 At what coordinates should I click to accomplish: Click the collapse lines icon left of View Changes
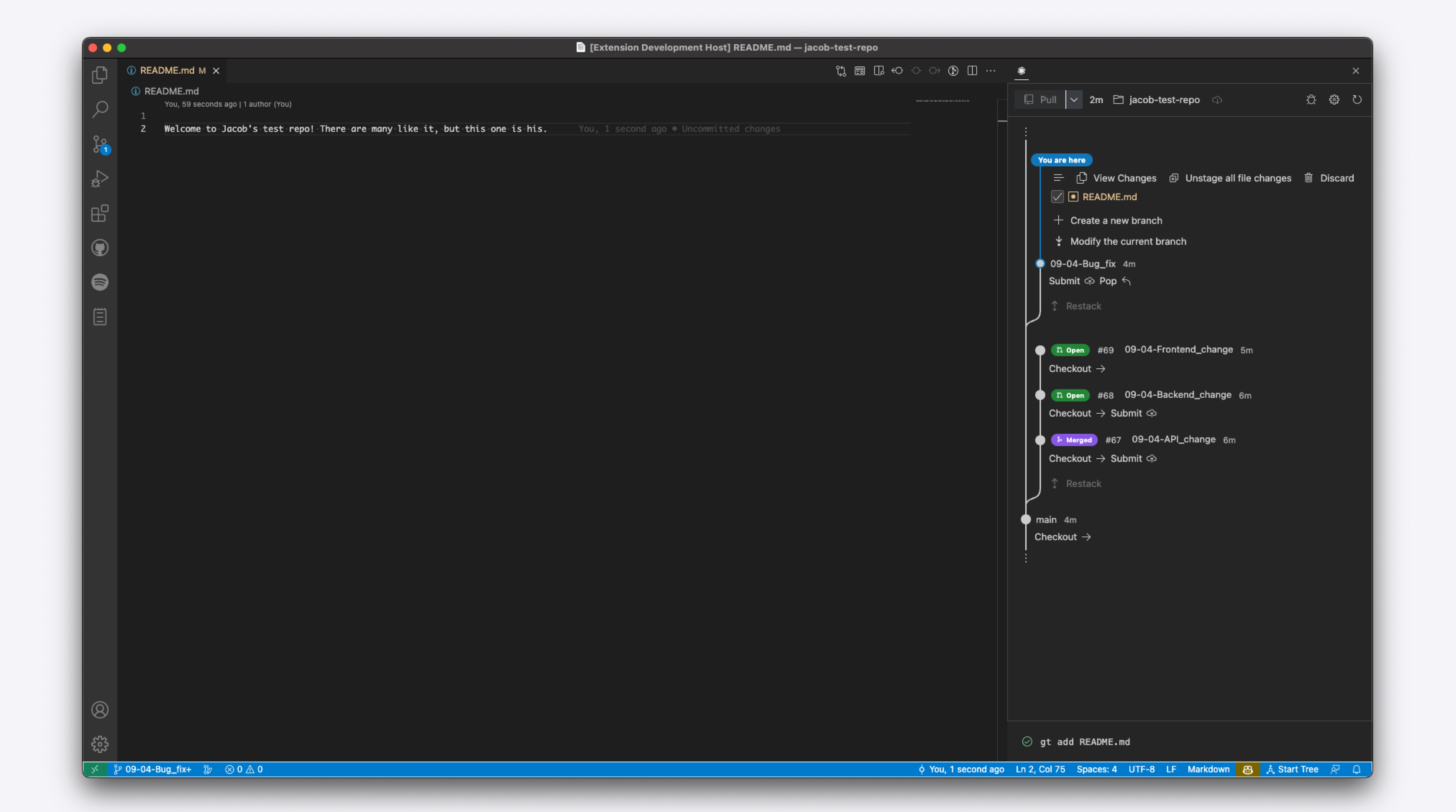coord(1059,177)
